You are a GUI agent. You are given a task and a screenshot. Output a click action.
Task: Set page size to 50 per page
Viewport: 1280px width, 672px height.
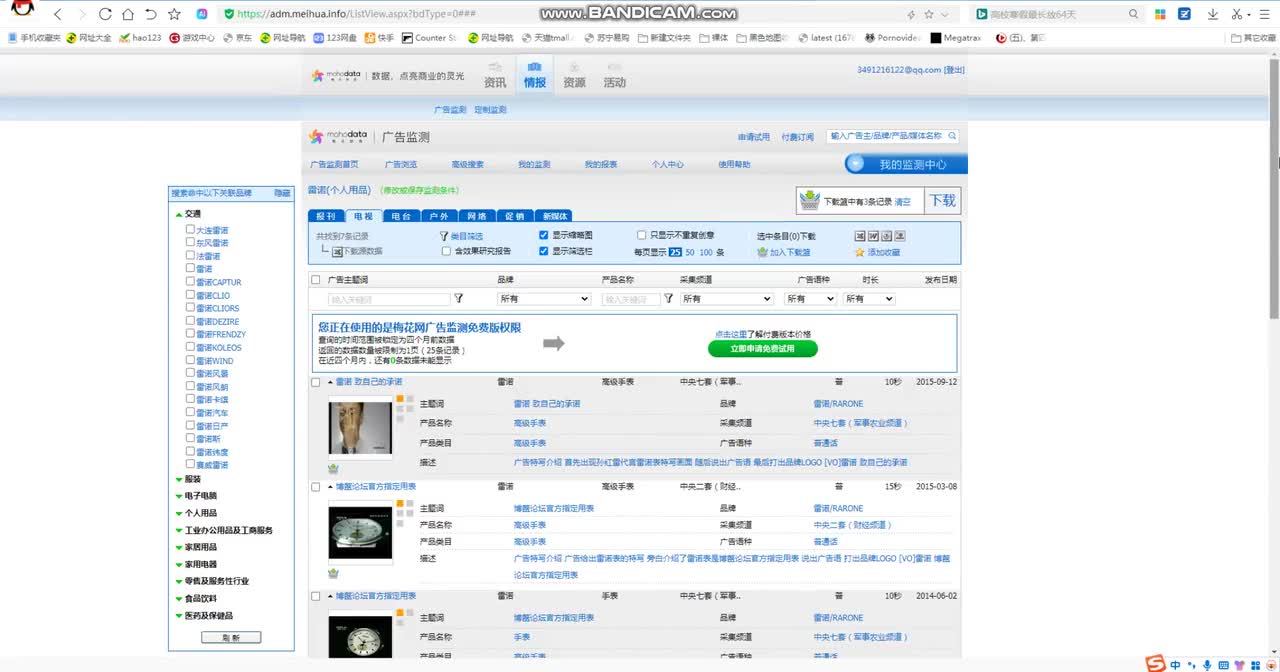click(689, 252)
